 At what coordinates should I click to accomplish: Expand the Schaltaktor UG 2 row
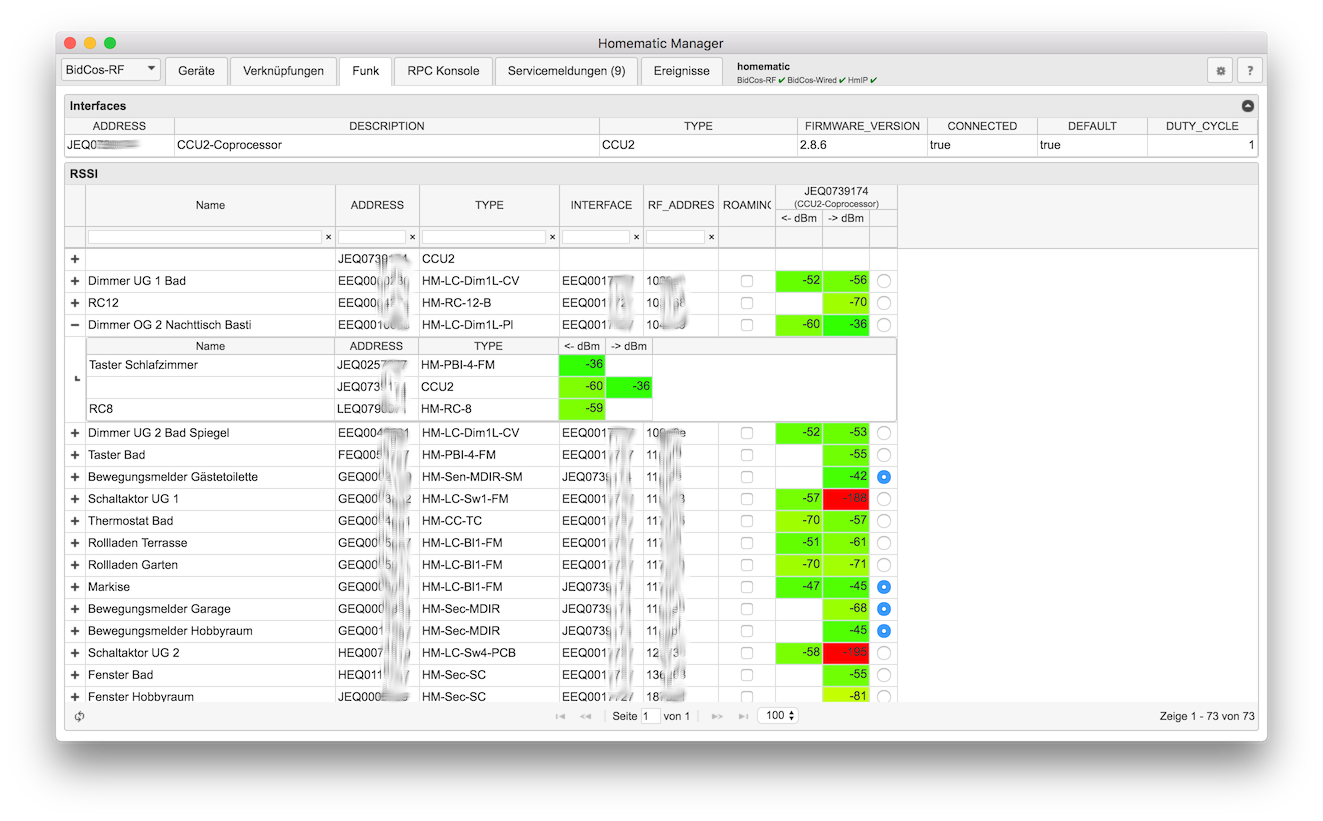(x=75, y=653)
